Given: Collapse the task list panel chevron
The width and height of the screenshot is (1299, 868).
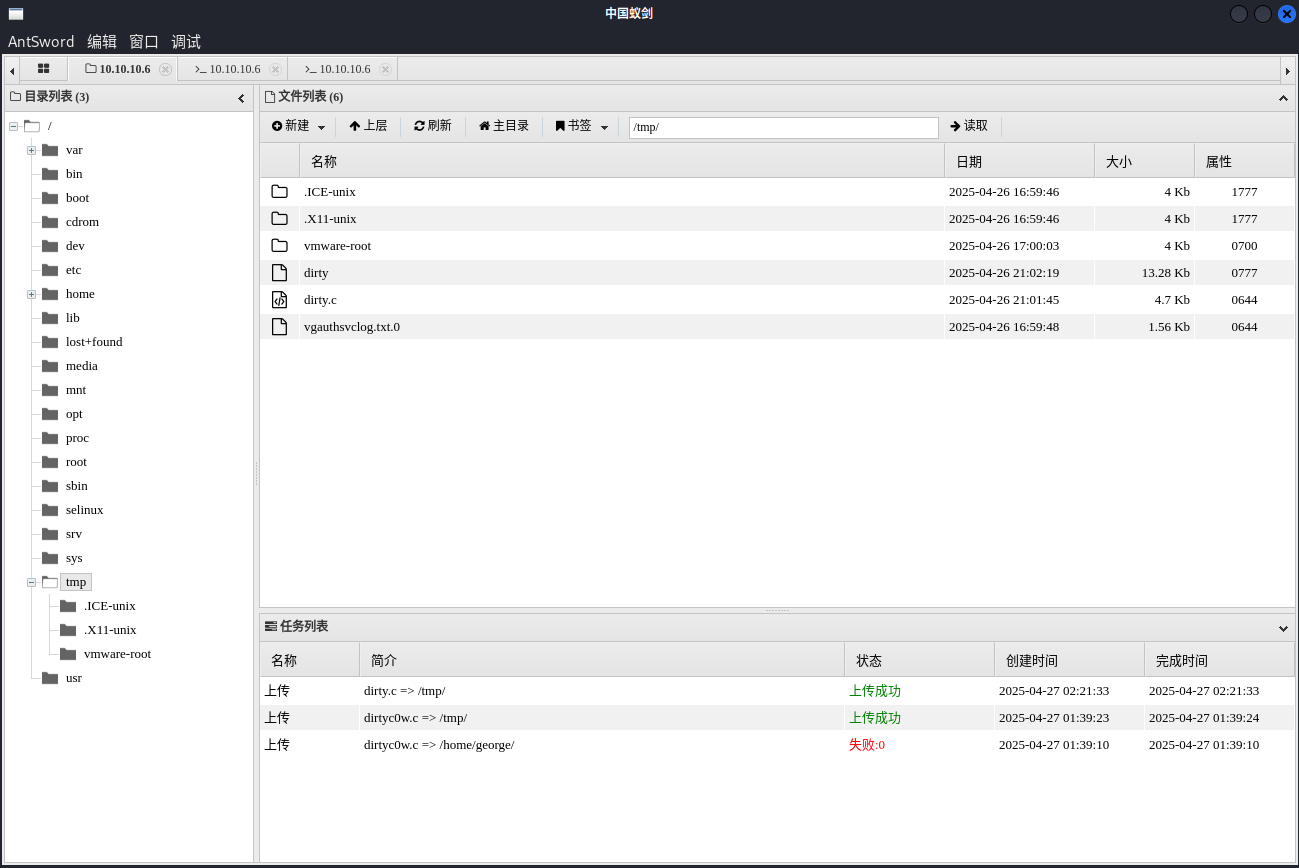Looking at the screenshot, I should point(1283,628).
